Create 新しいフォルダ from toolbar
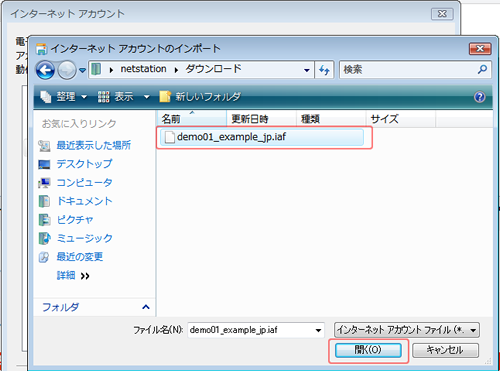The height and width of the screenshot is (371, 500). coord(200,97)
